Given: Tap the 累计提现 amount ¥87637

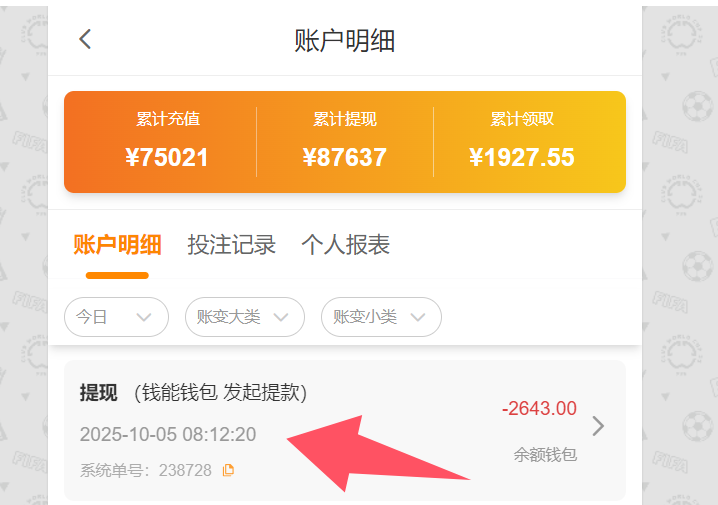Looking at the screenshot, I should point(344,157).
